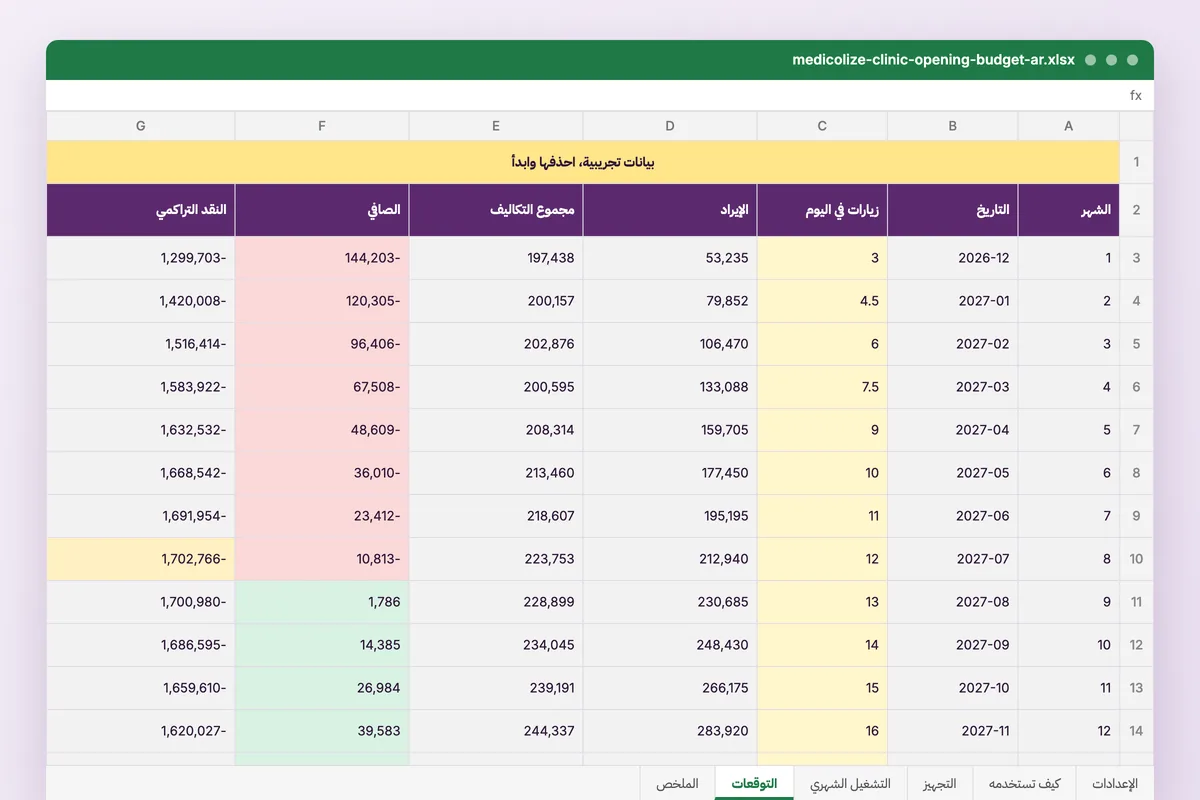Screen dimensions: 1200x800
Task: Select date cell 2027-11
Action: [953, 731]
